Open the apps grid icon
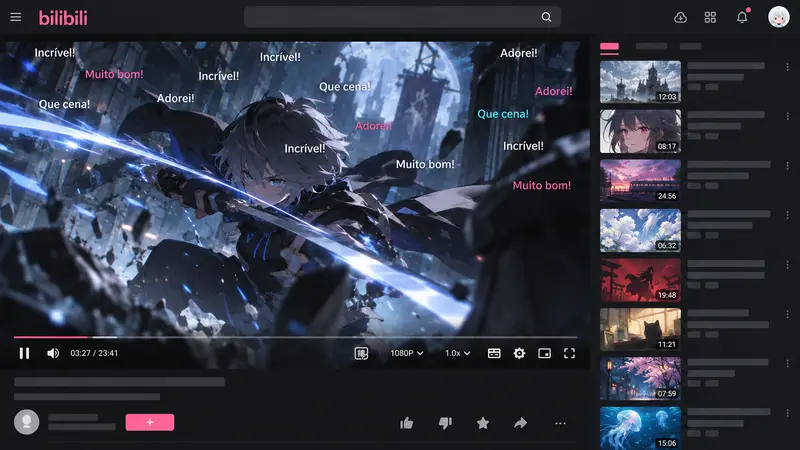 pos(710,17)
